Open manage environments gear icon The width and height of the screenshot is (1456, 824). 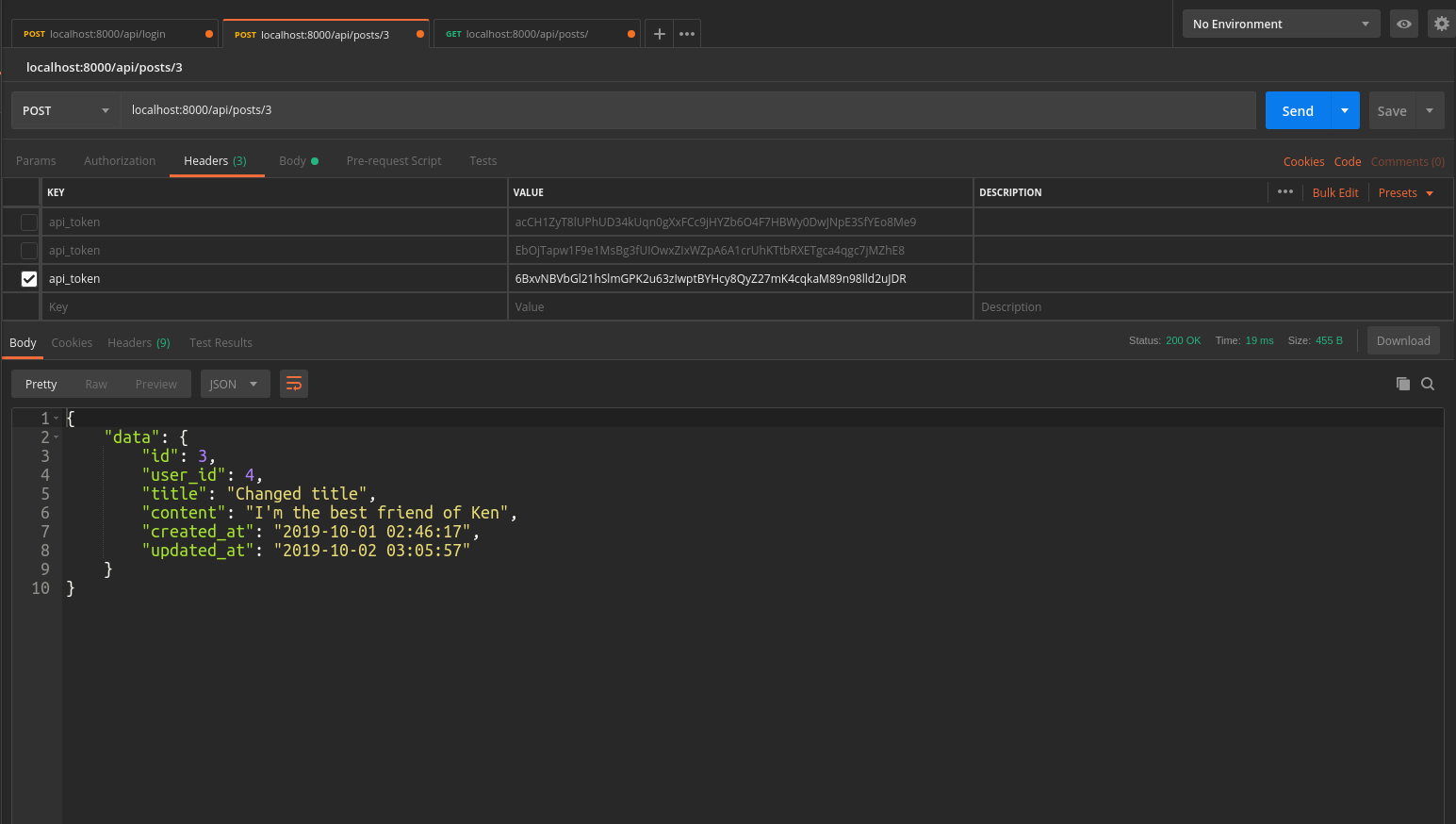point(1442,24)
